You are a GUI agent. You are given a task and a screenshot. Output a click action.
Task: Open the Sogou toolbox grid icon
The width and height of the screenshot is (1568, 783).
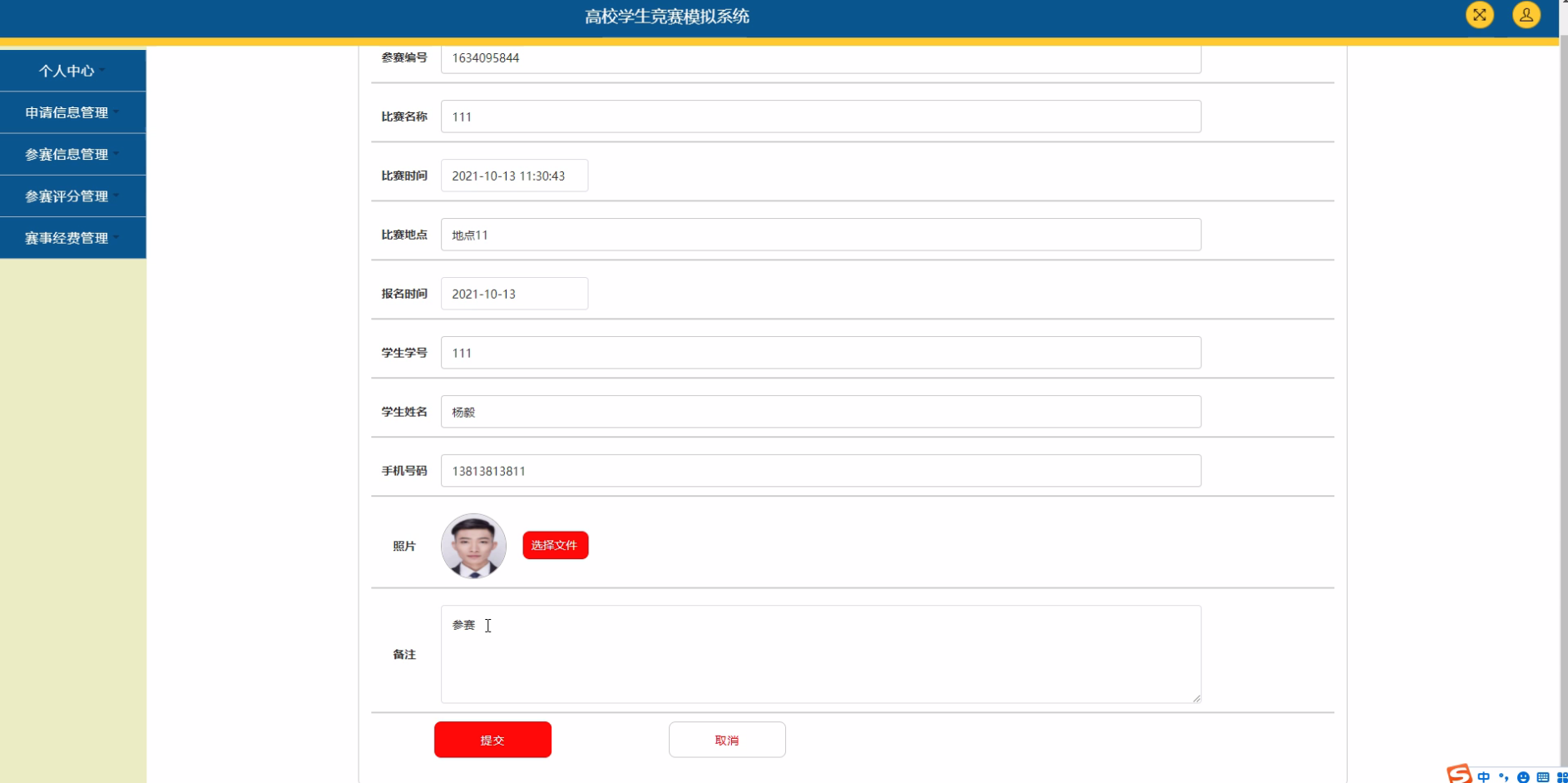click(1561, 777)
